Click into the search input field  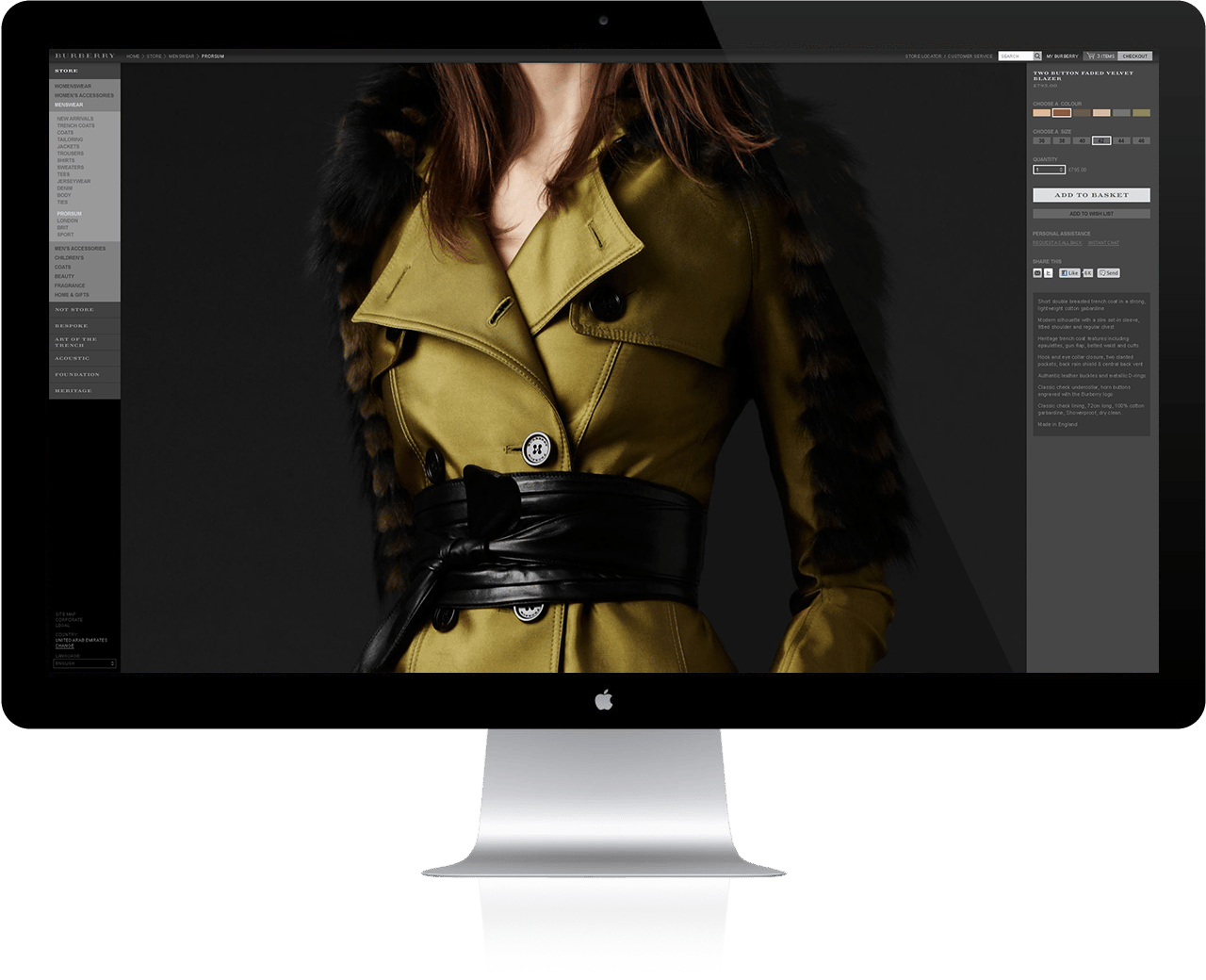1015,57
